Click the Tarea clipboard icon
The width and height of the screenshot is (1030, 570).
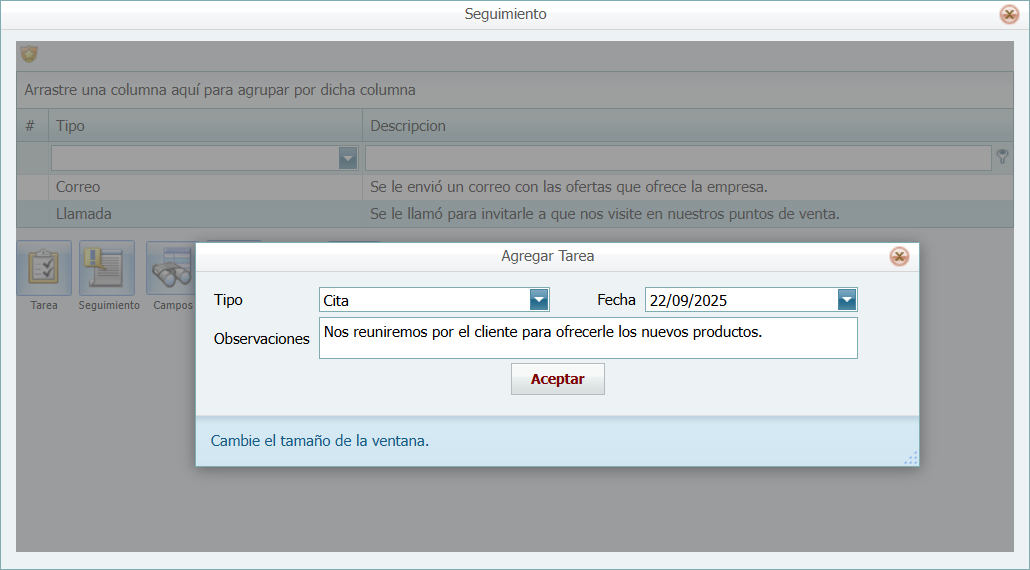(44, 268)
